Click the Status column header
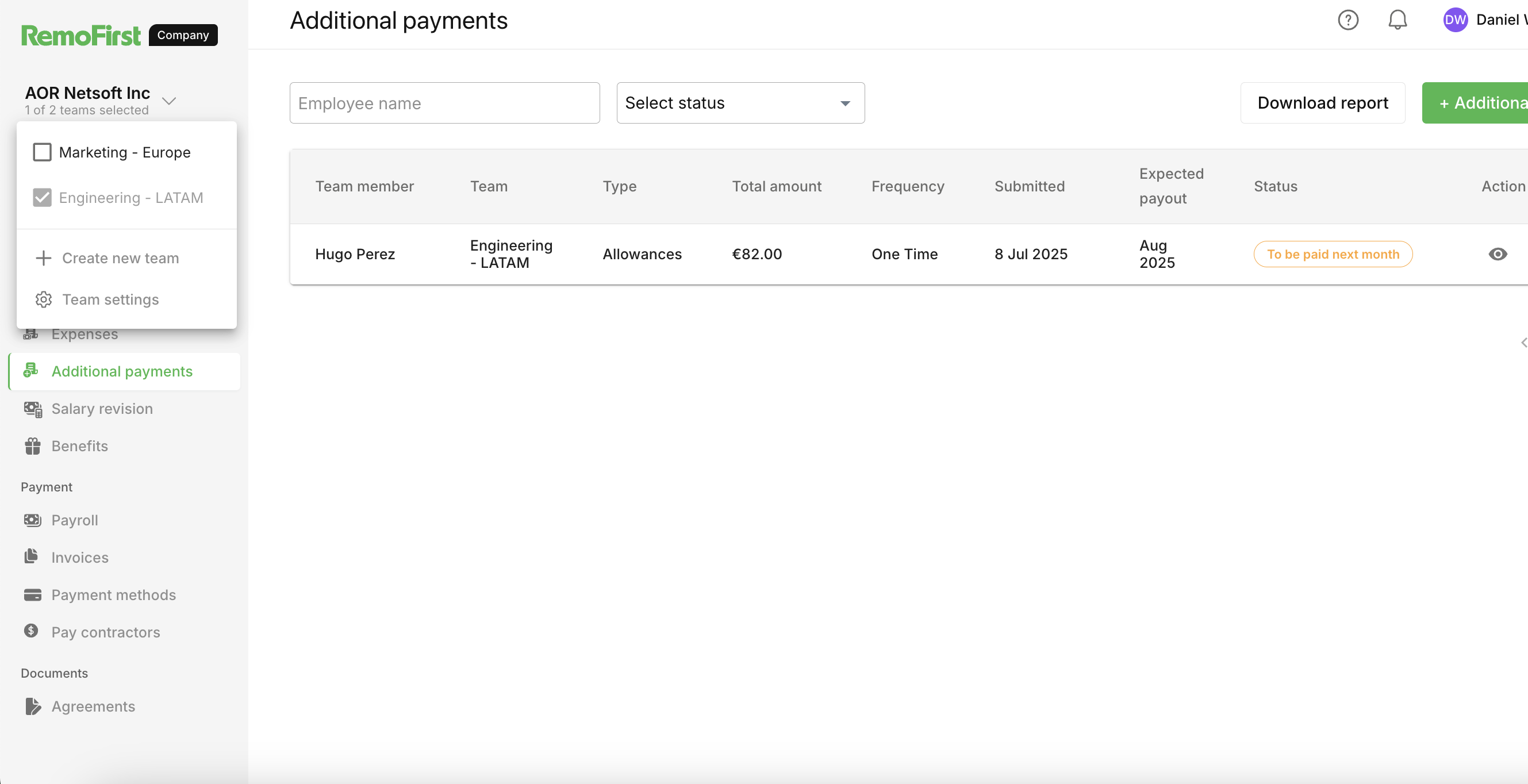 coord(1274,186)
